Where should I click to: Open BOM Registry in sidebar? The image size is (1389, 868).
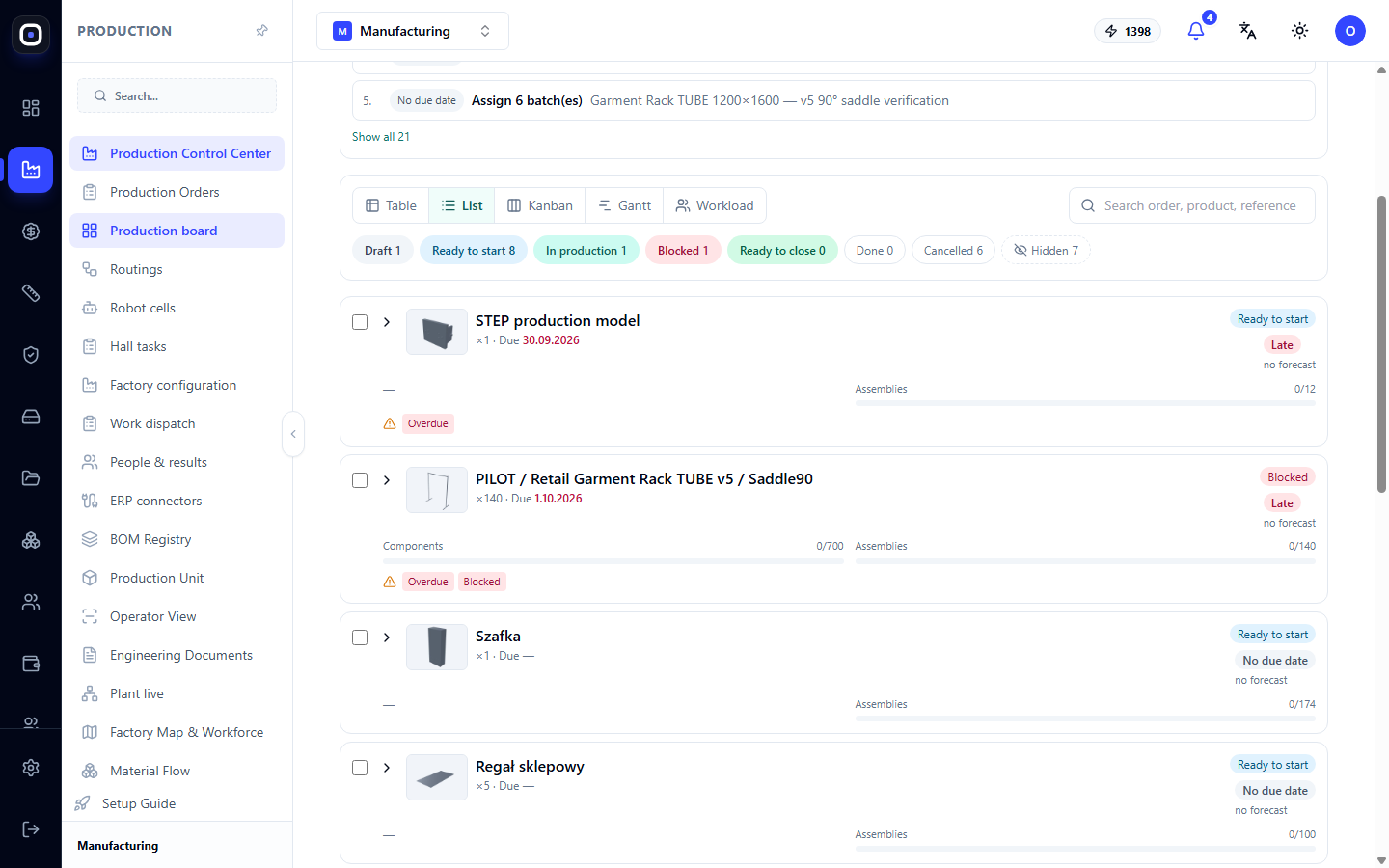click(177, 539)
